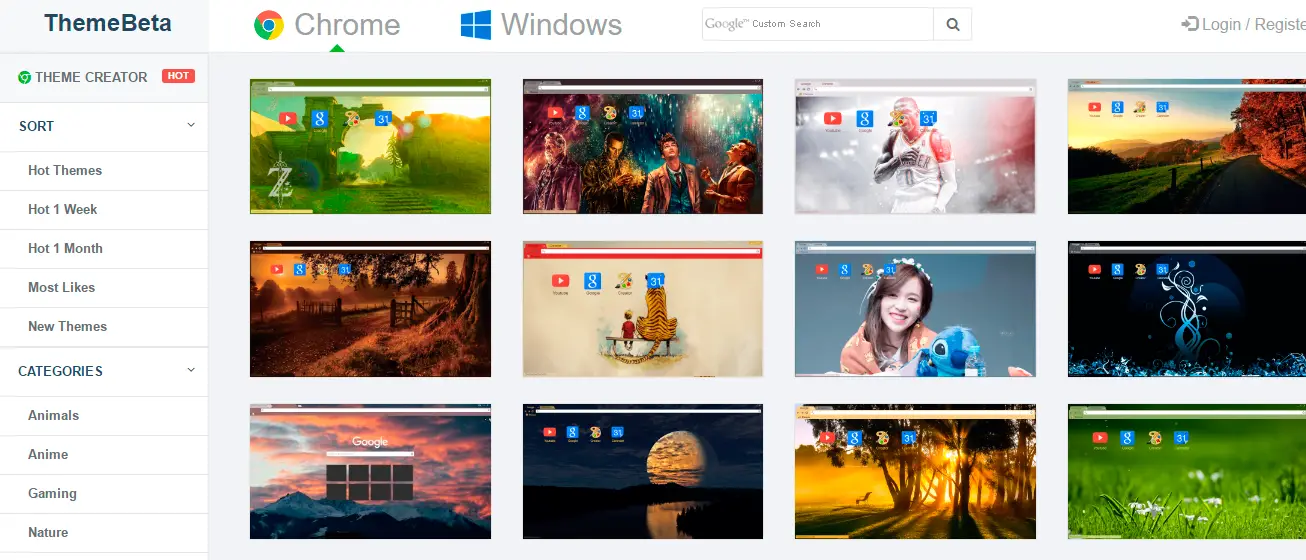The image size is (1306, 560).
Task: Click YouTube icon in forest gate preview
Action: (275, 269)
